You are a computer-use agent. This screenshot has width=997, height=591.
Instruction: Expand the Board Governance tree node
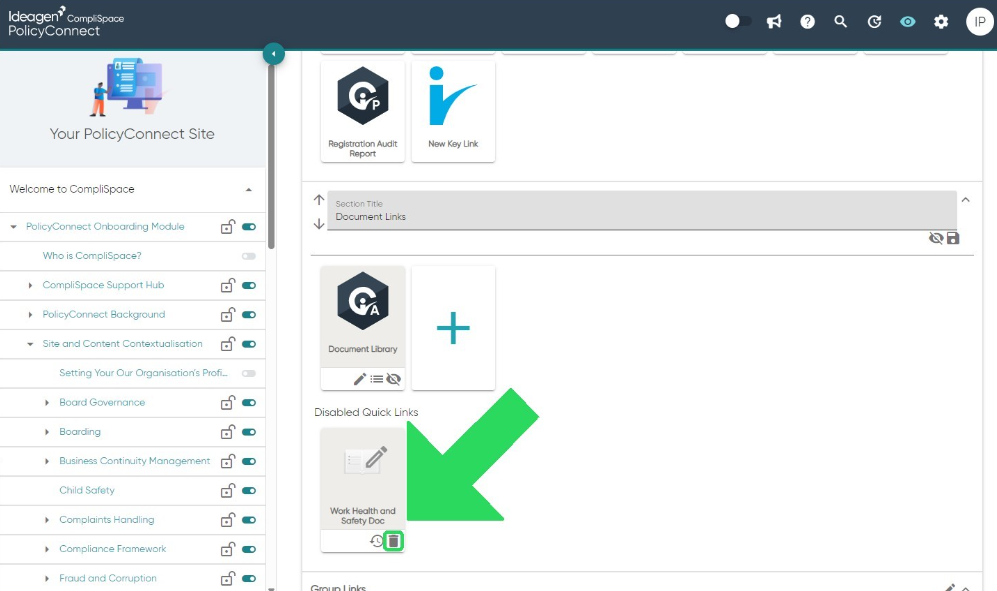46,403
